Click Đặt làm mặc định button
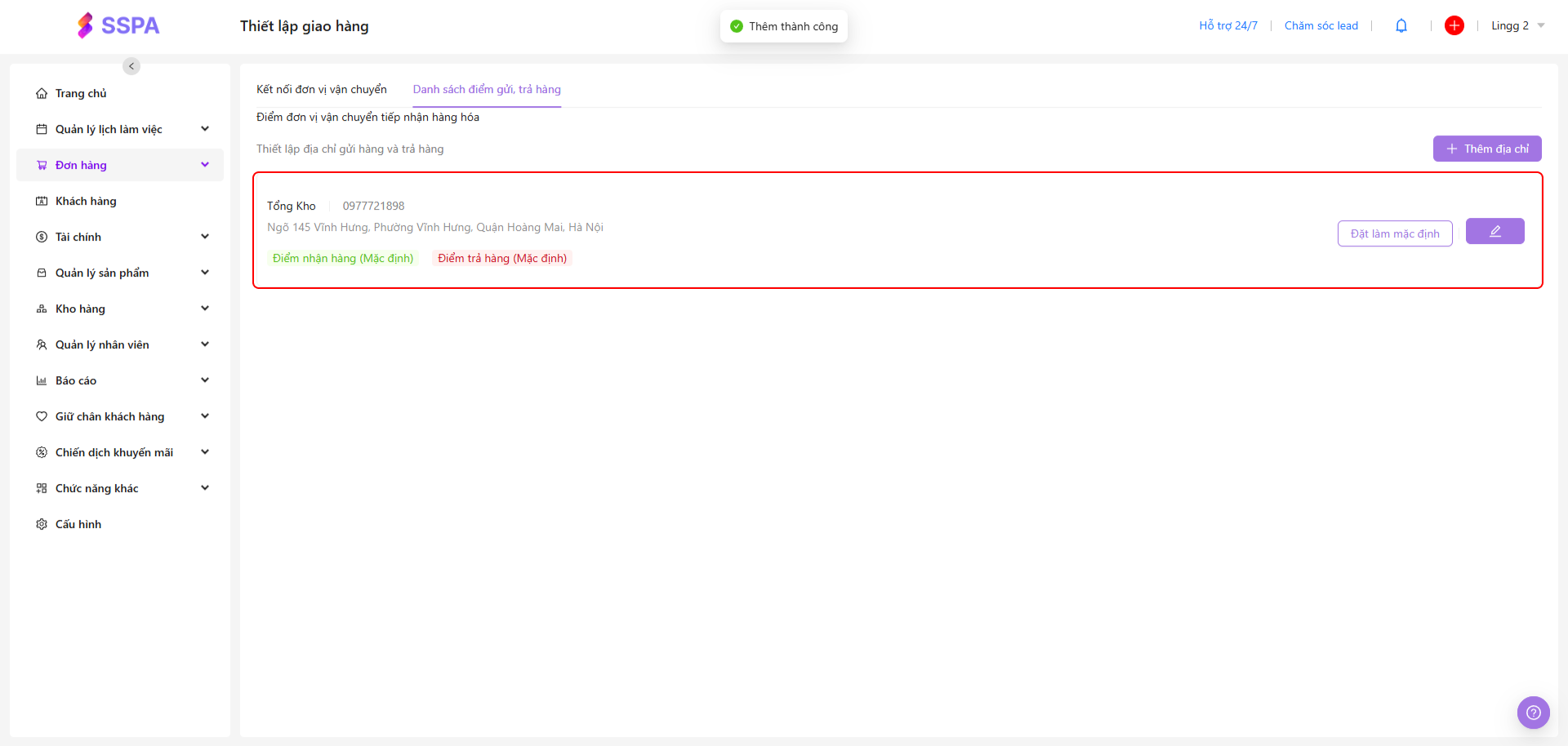The width and height of the screenshot is (1568, 746). 1395,233
